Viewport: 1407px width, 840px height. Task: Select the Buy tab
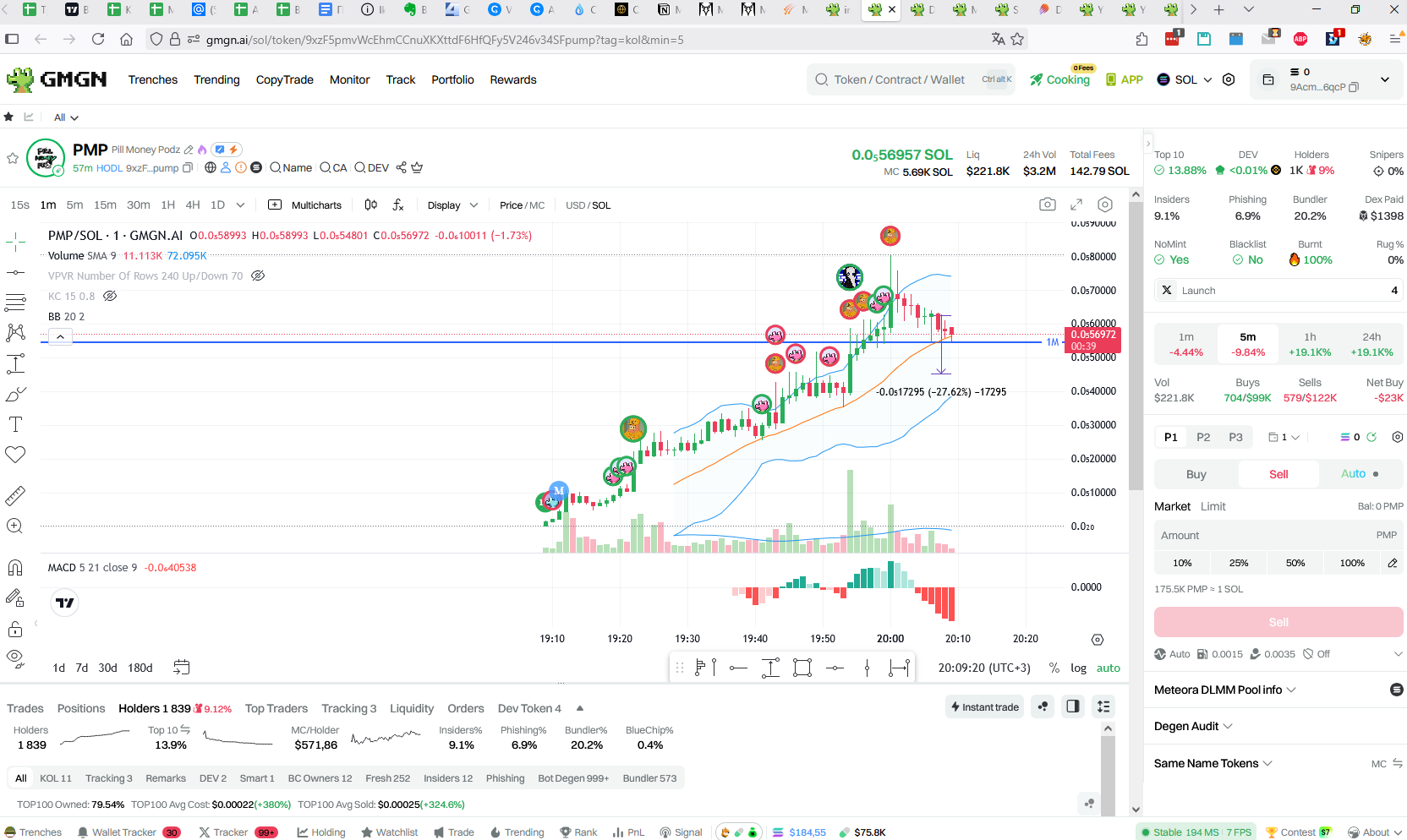pyautogui.click(x=1196, y=474)
